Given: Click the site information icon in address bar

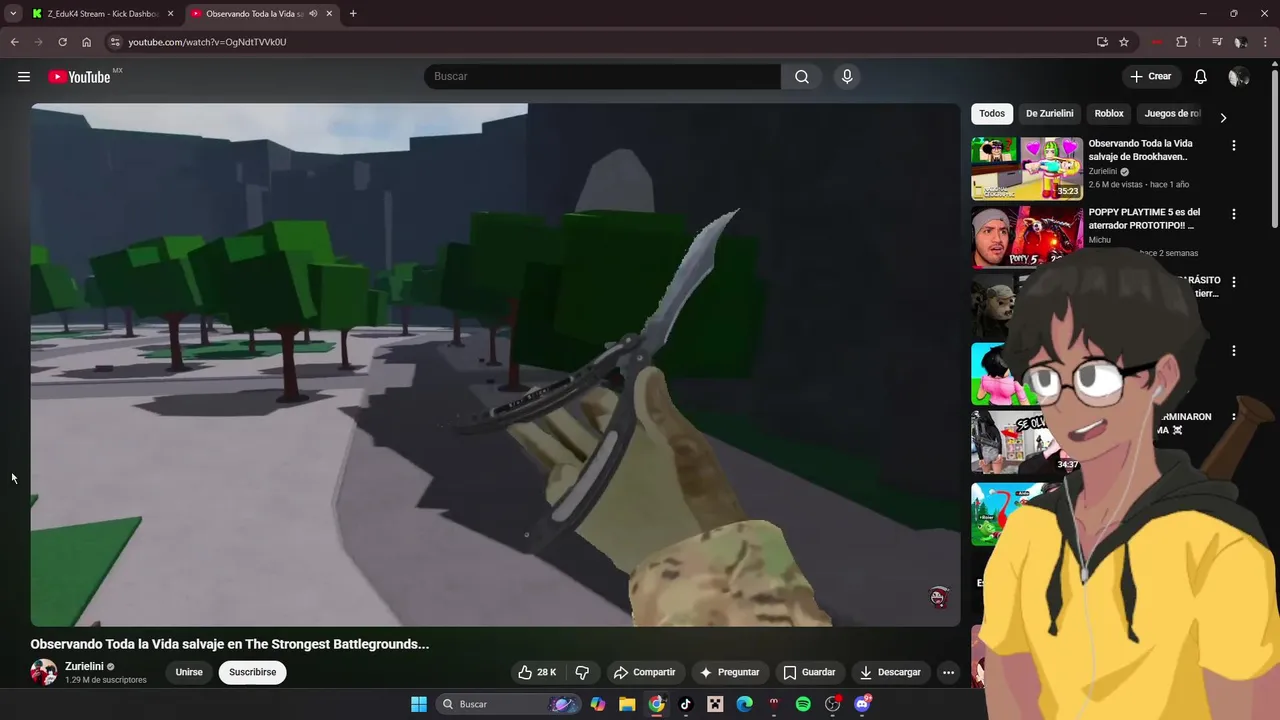Looking at the screenshot, I should 115,42.
